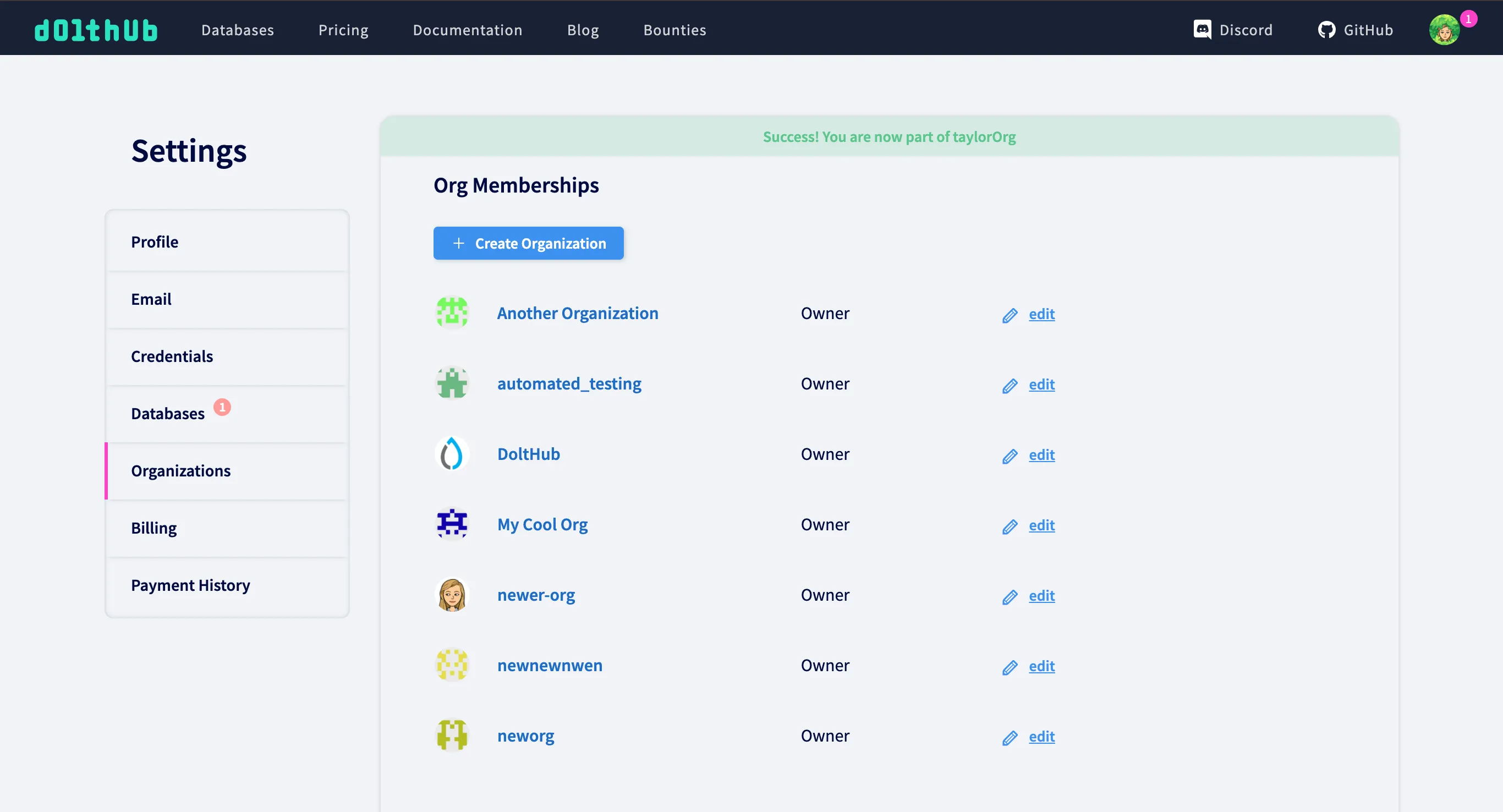Image resolution: width=1503 pixels, height=812 pixels.
Task: Open Databases settings tab with badge
Action: point(167,414)
